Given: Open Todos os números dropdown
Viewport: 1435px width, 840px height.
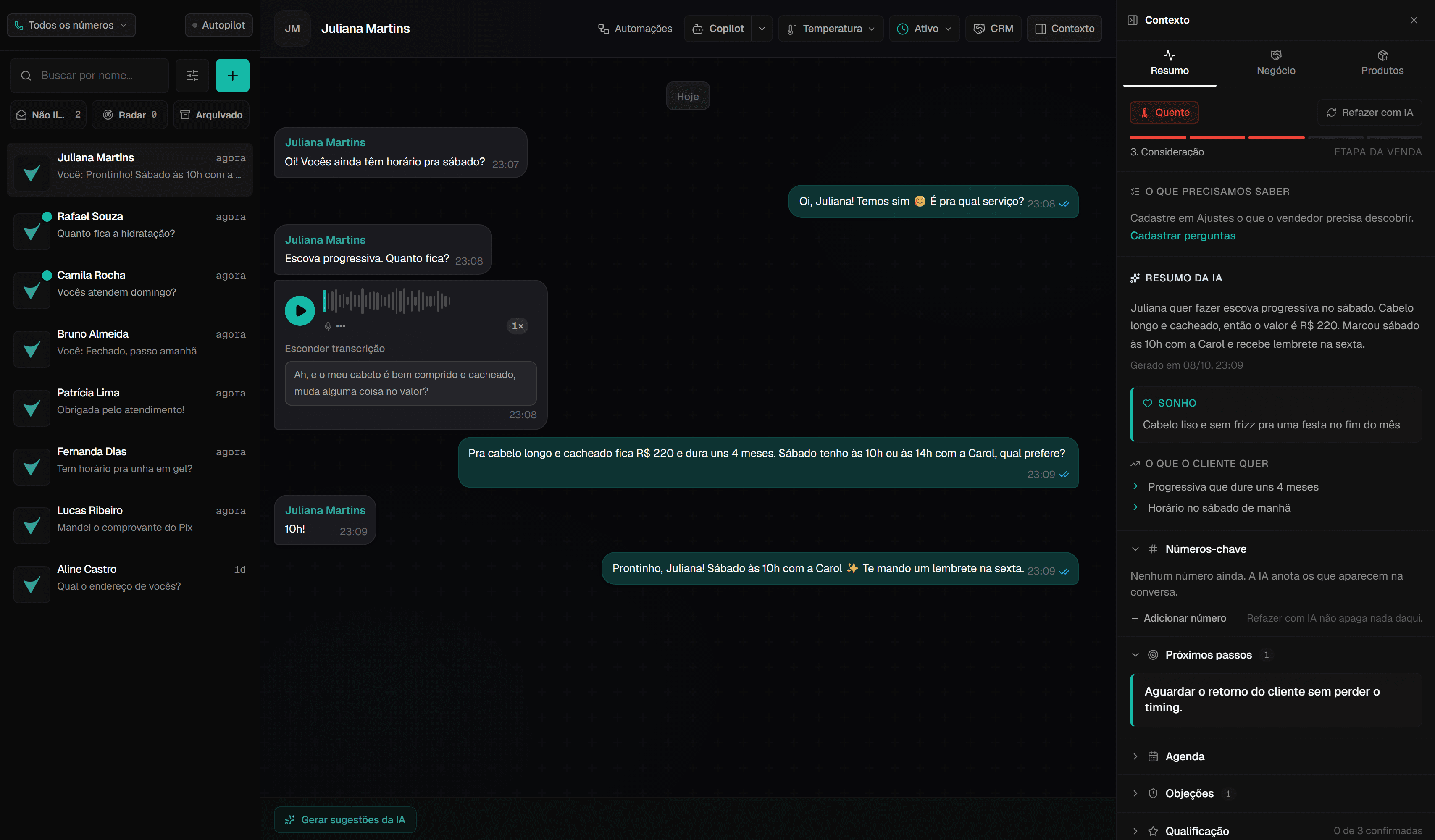Looking at the screenshot, I should click(x=71, y=25).
